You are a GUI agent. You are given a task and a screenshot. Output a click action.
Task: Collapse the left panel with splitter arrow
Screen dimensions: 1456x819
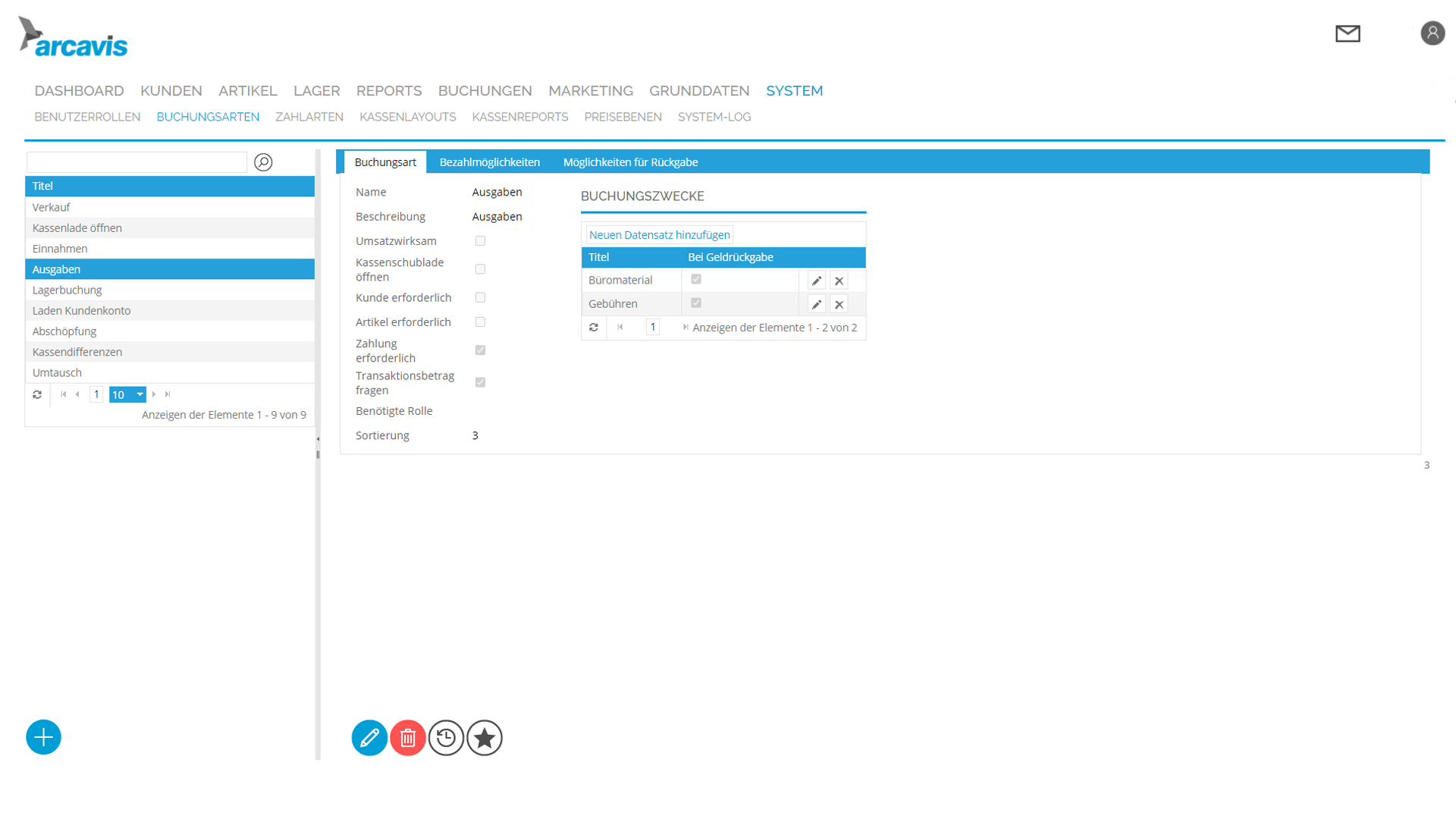(x=318, y=439)
